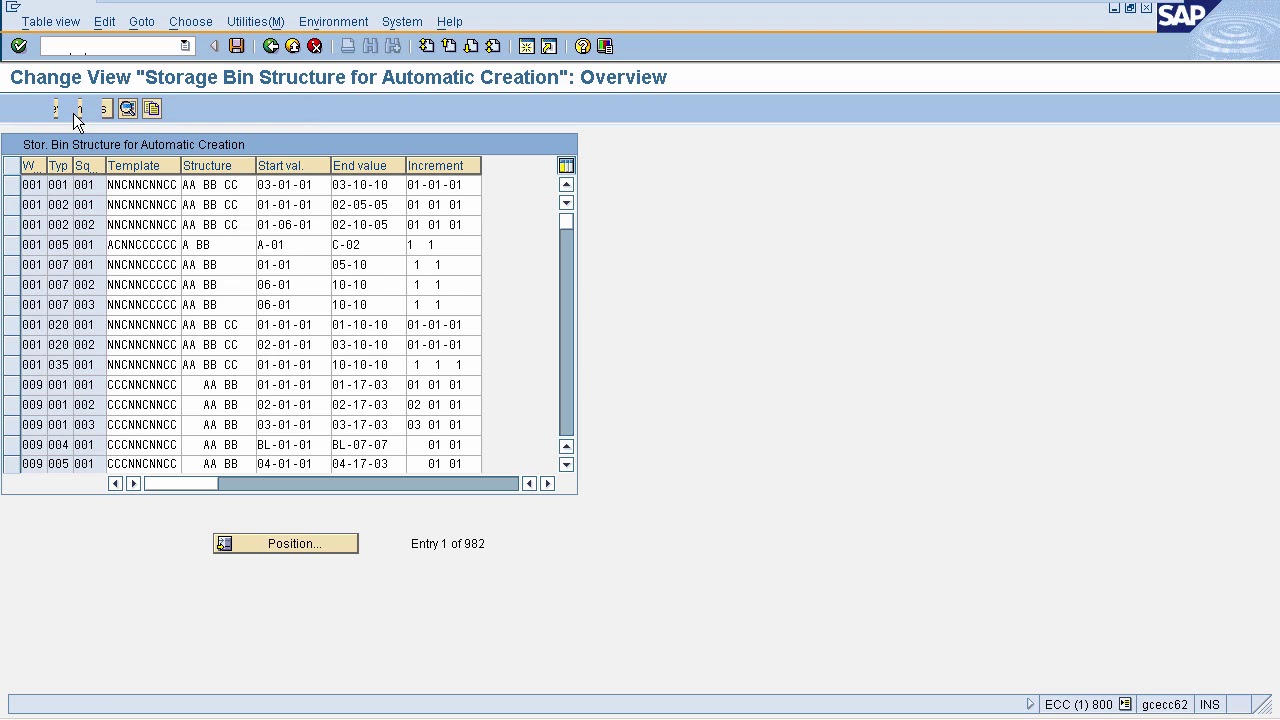This screenshot has width=1280, height=720.
Task: Select row marker for ACNNCCCCCC row
Action: pyautogui.click(x=11, y=245)
